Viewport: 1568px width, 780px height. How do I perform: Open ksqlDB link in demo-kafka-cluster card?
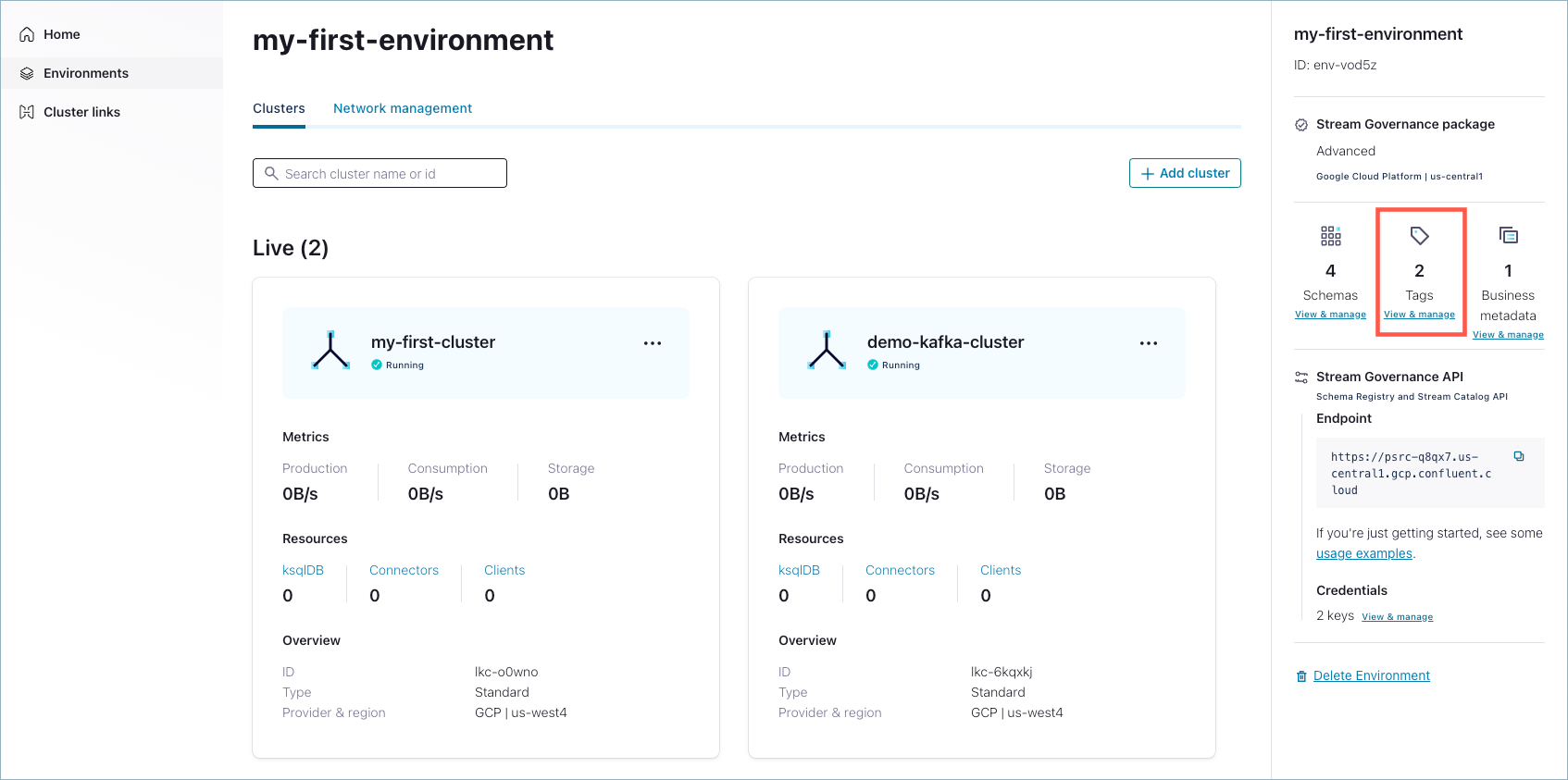click(x=799, y=570)
